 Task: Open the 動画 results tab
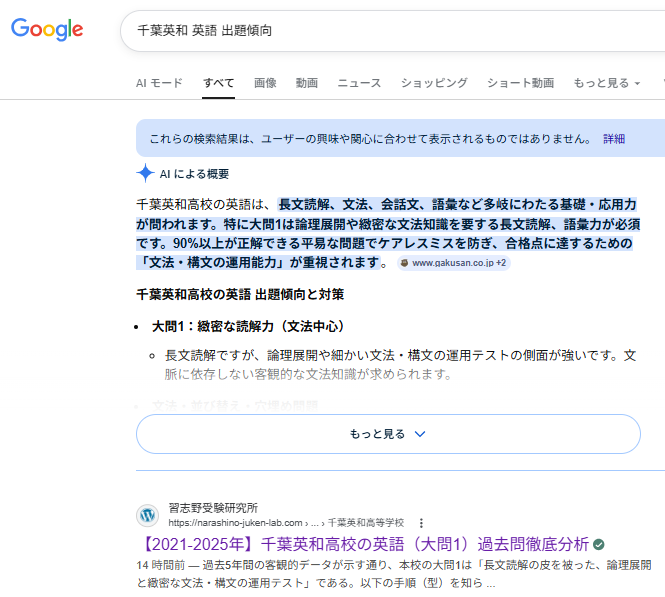[x=307, y=83]
